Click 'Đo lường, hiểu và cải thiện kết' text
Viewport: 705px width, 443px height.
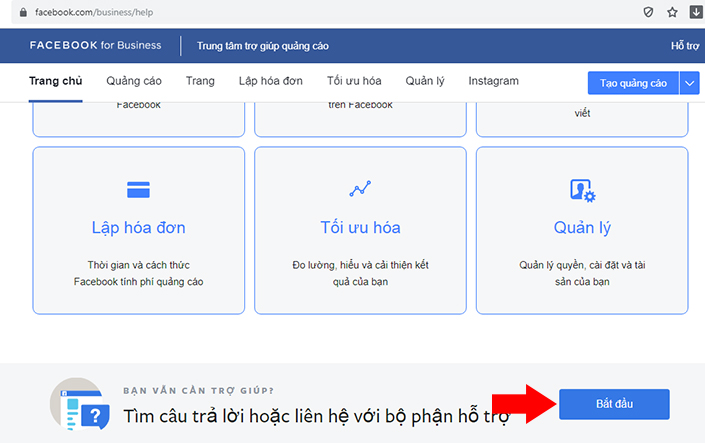[x=360, y=265]
